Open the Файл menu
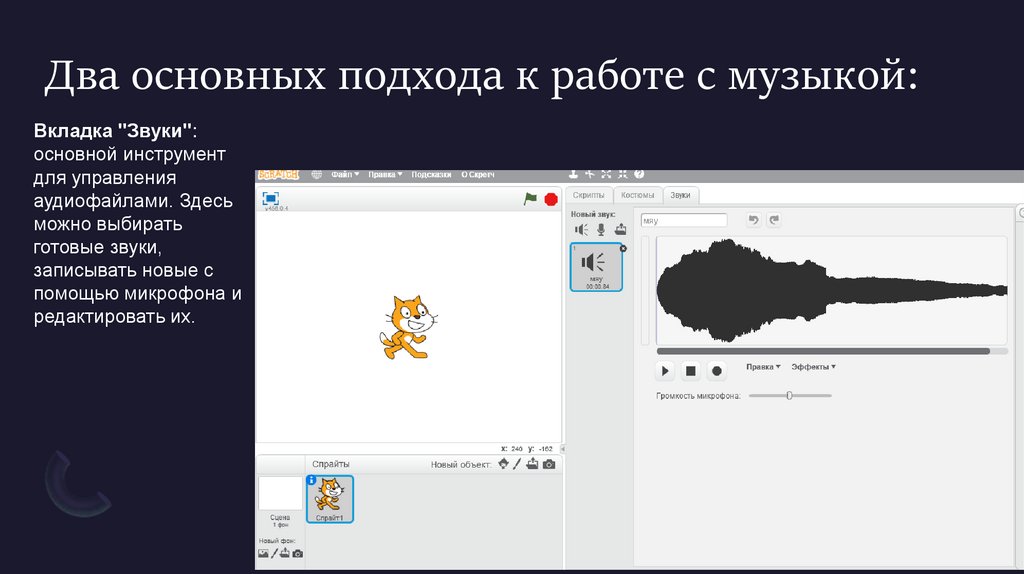Screen dimensions: 1024x574 345,174
